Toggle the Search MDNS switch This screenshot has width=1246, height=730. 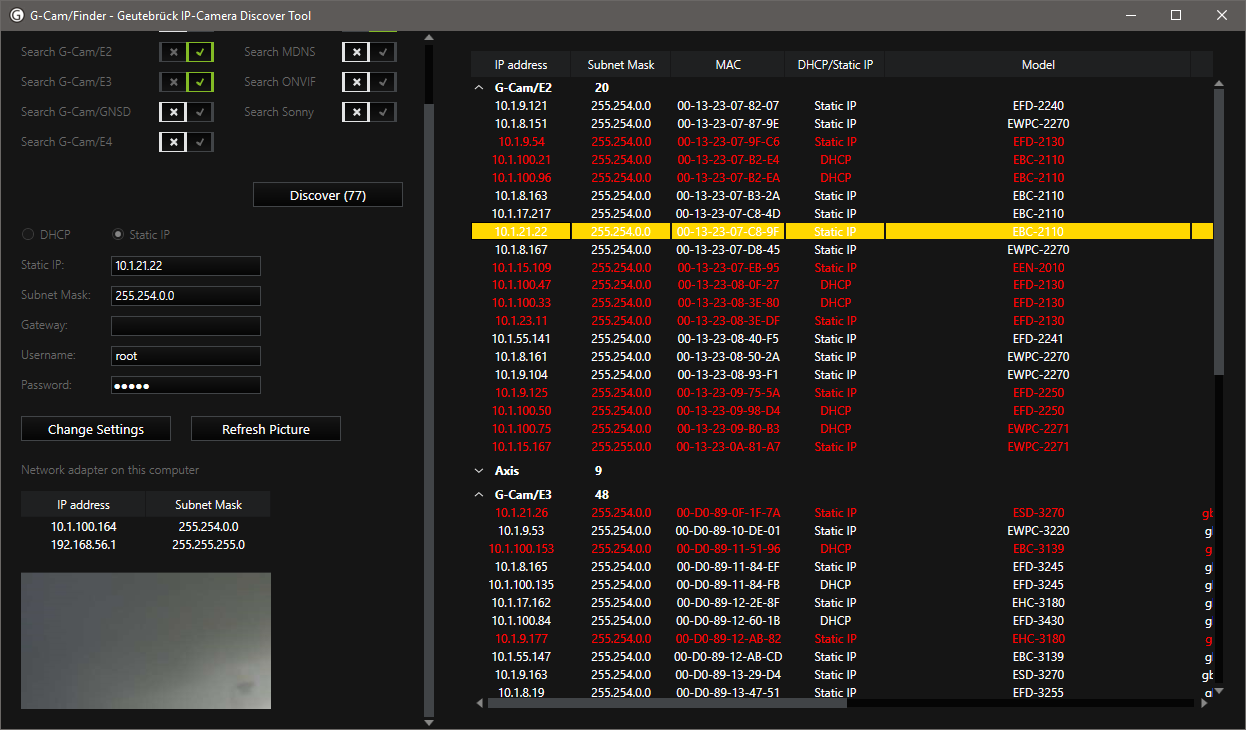pyautogui.click(x=370, y=52)
